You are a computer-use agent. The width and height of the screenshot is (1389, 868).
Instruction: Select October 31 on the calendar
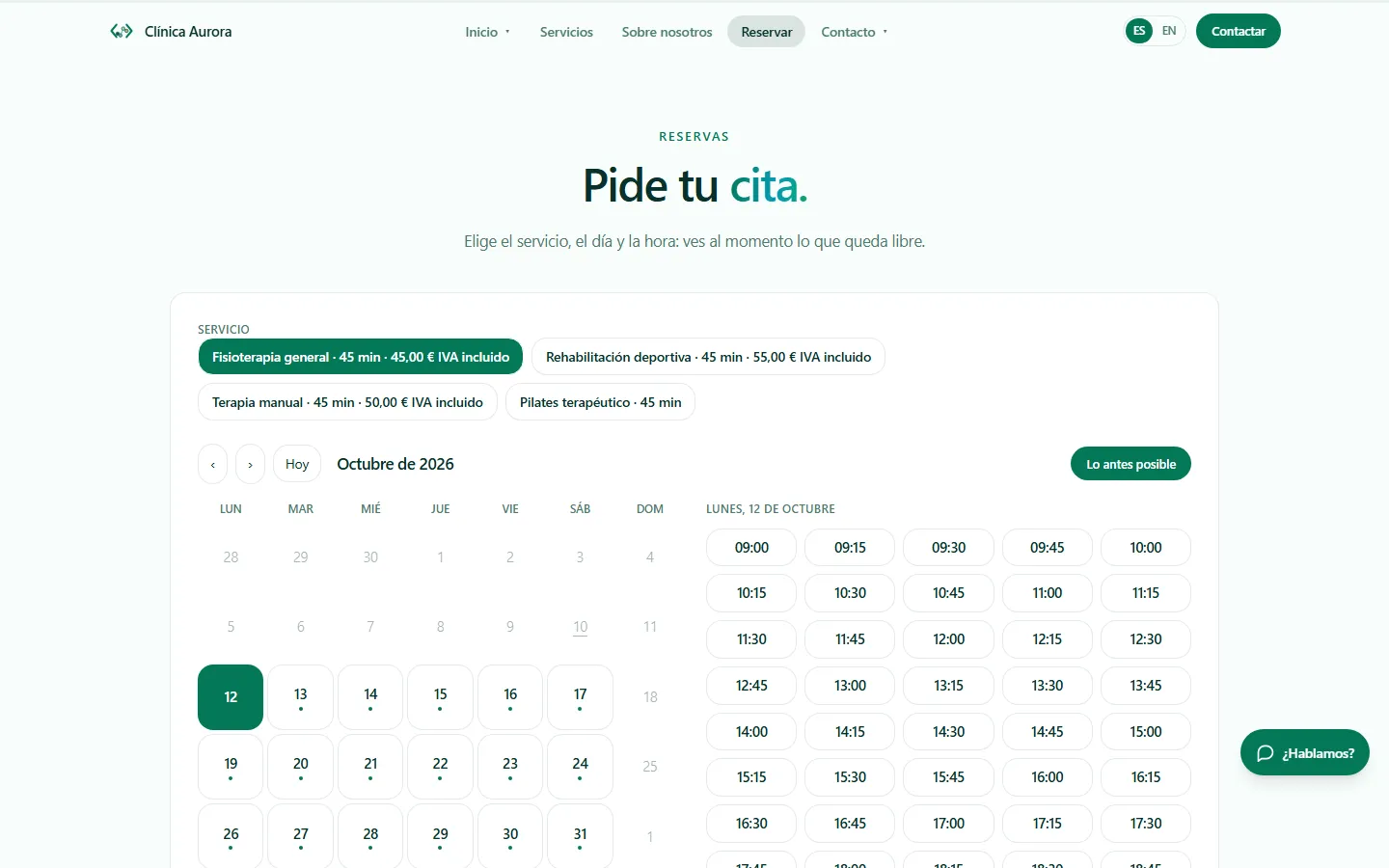tap(580, 836)
